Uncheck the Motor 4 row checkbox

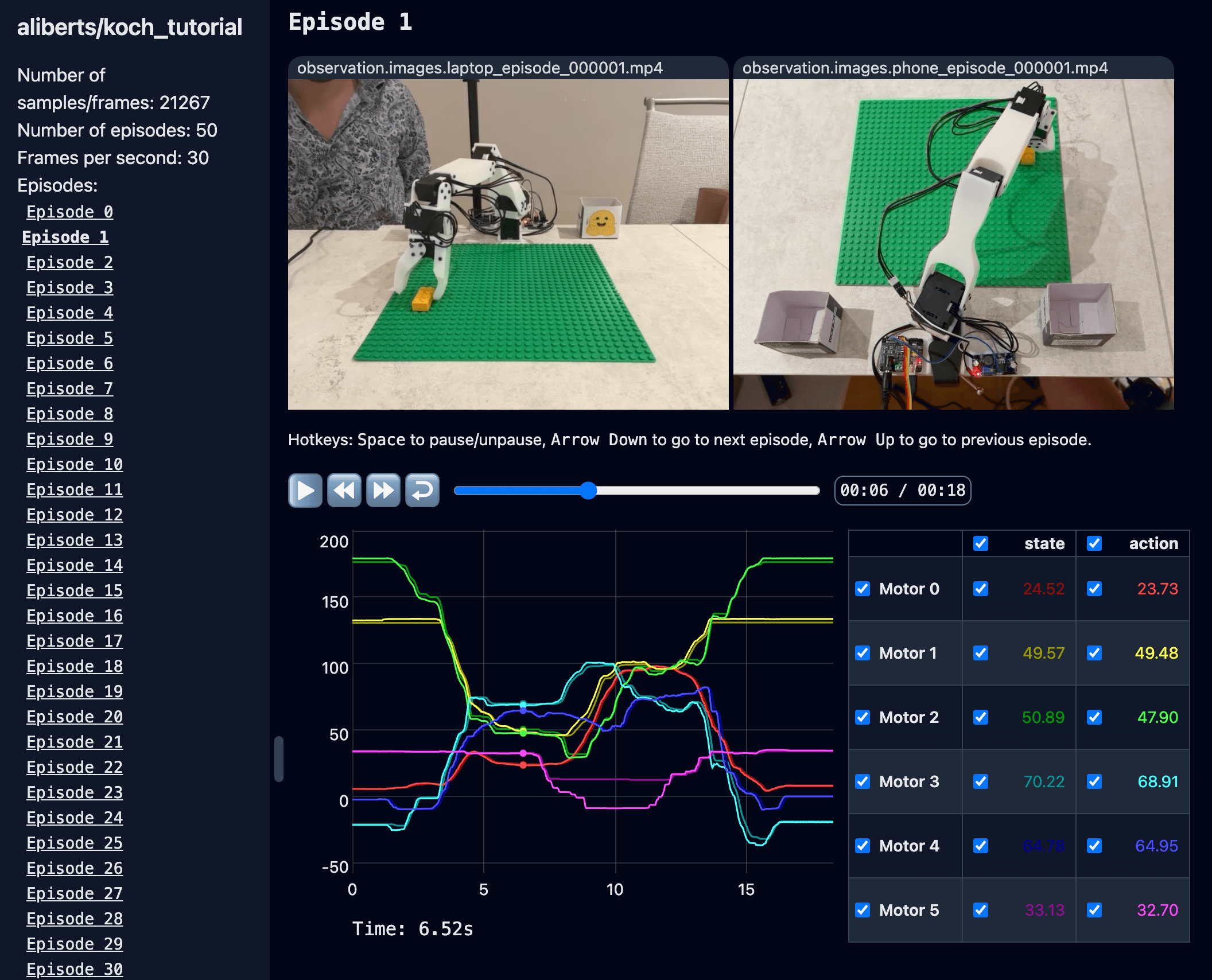click(x=863, y=846)
